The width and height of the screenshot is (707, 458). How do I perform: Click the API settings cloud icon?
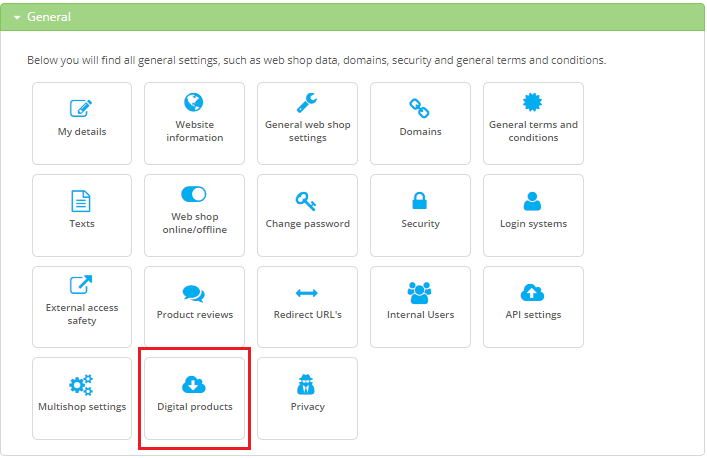(x=533, y=293)
